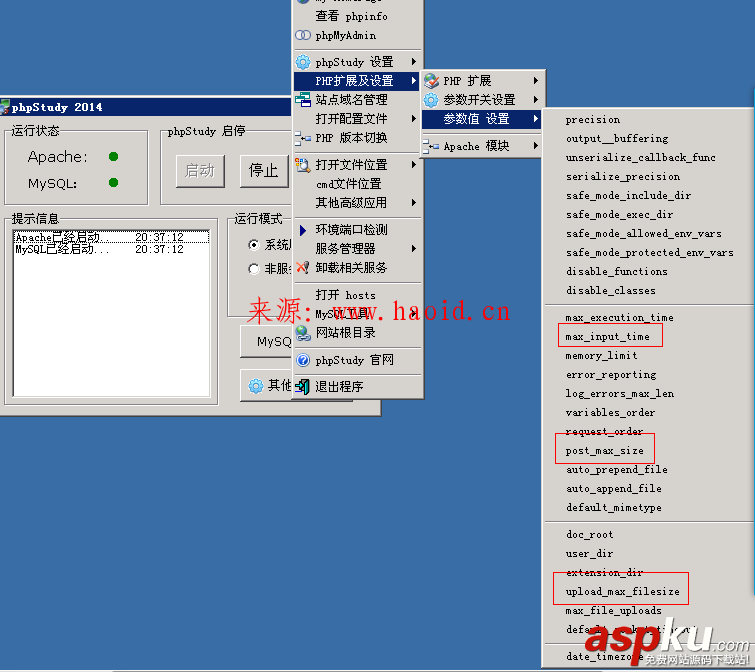Select memory_limit parameter
Image resolution: width=755 pixels, height=672 pixels.
click(601, 355)
